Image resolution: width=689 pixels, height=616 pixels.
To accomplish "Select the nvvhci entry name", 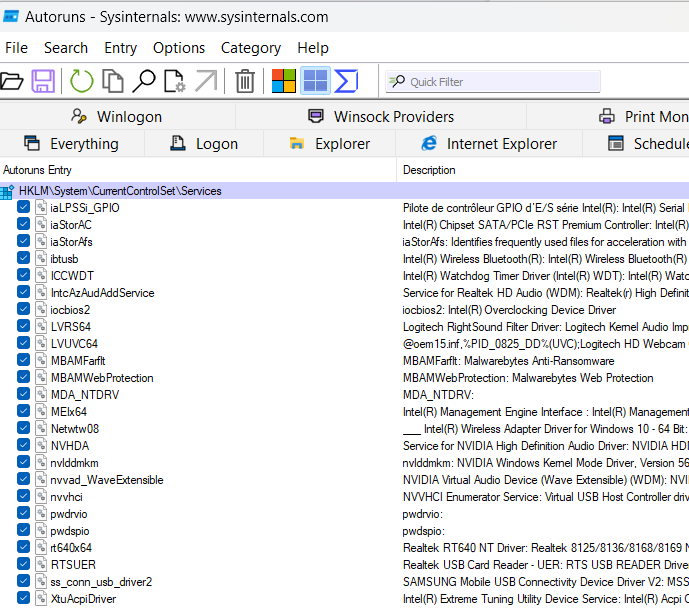I will (x=66, y=497).
